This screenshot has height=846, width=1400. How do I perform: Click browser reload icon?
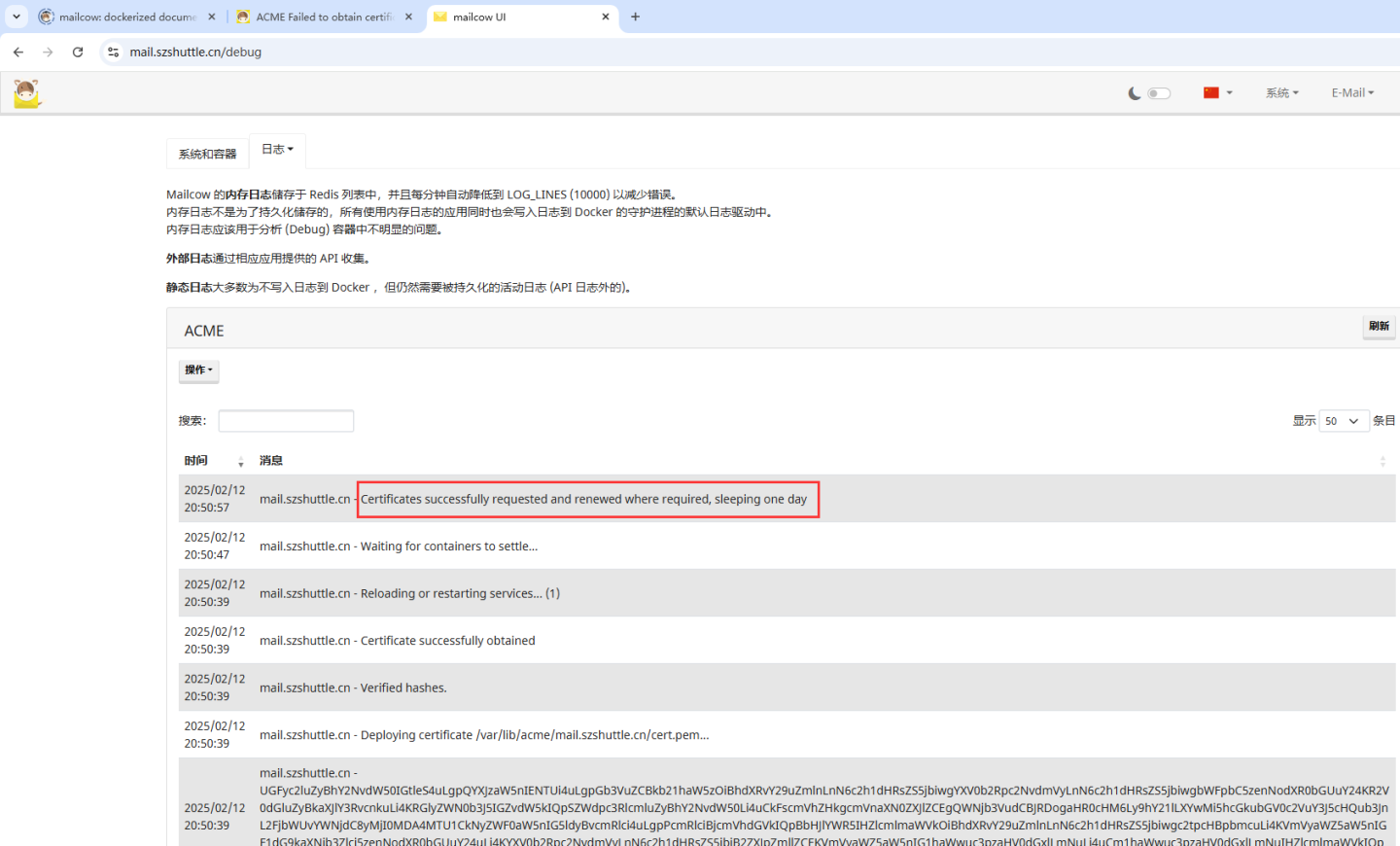click(x=78, y=53)
